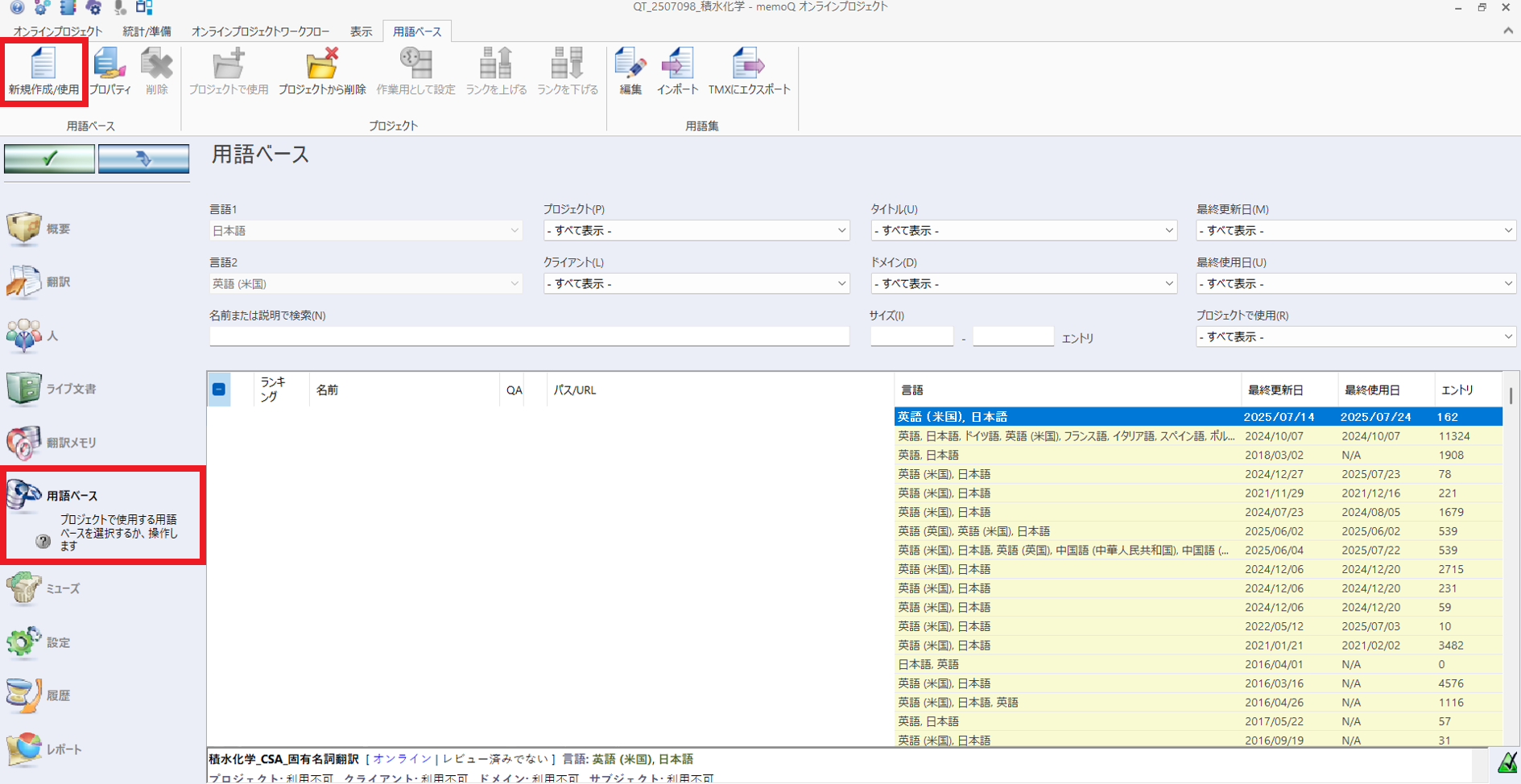
Task: Click ランクを上げる icon
Action: [x=496, y=72]
